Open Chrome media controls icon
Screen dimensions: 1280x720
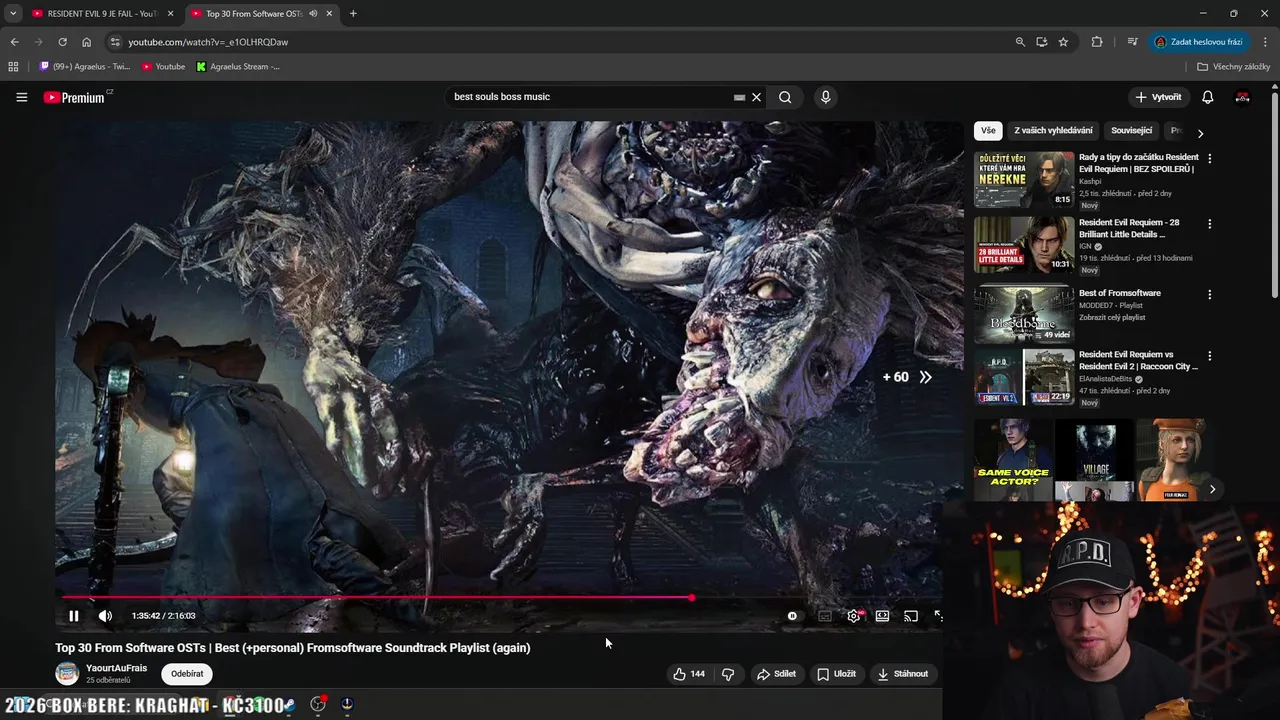pos(1132,42)
